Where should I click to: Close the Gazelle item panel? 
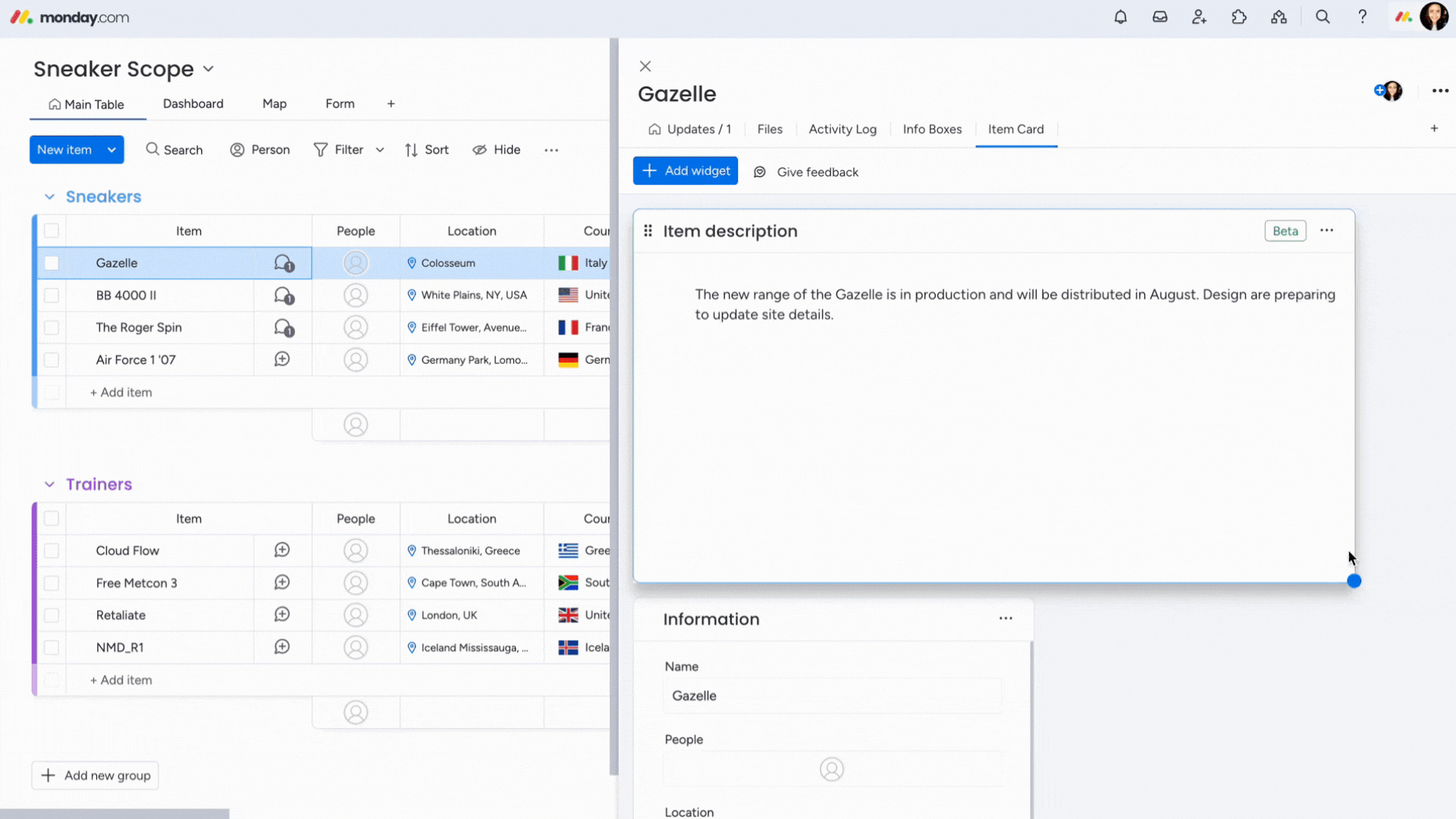[645, 66]
